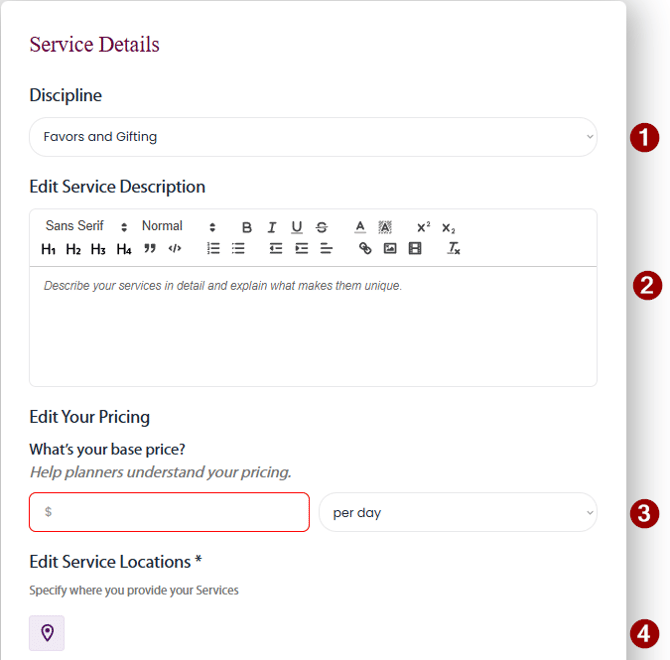Click the base price input field
Screen dimensions: 670x660
click(170, 512)
